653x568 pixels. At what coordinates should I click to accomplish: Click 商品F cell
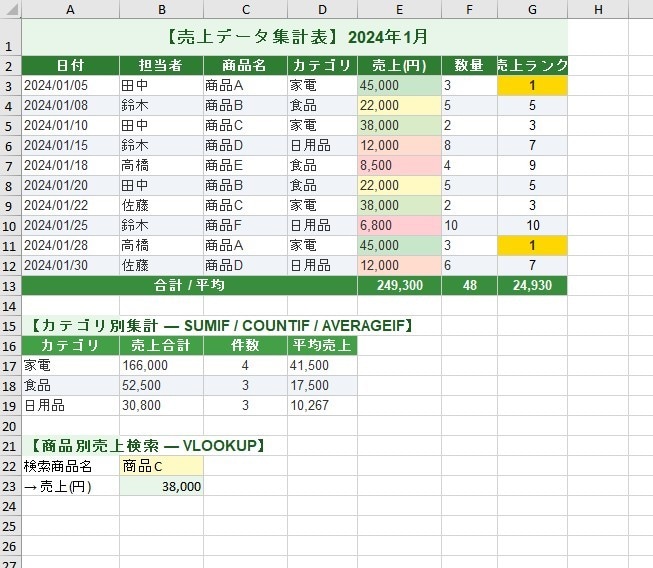pyautogui.click(x=245, y=225)
